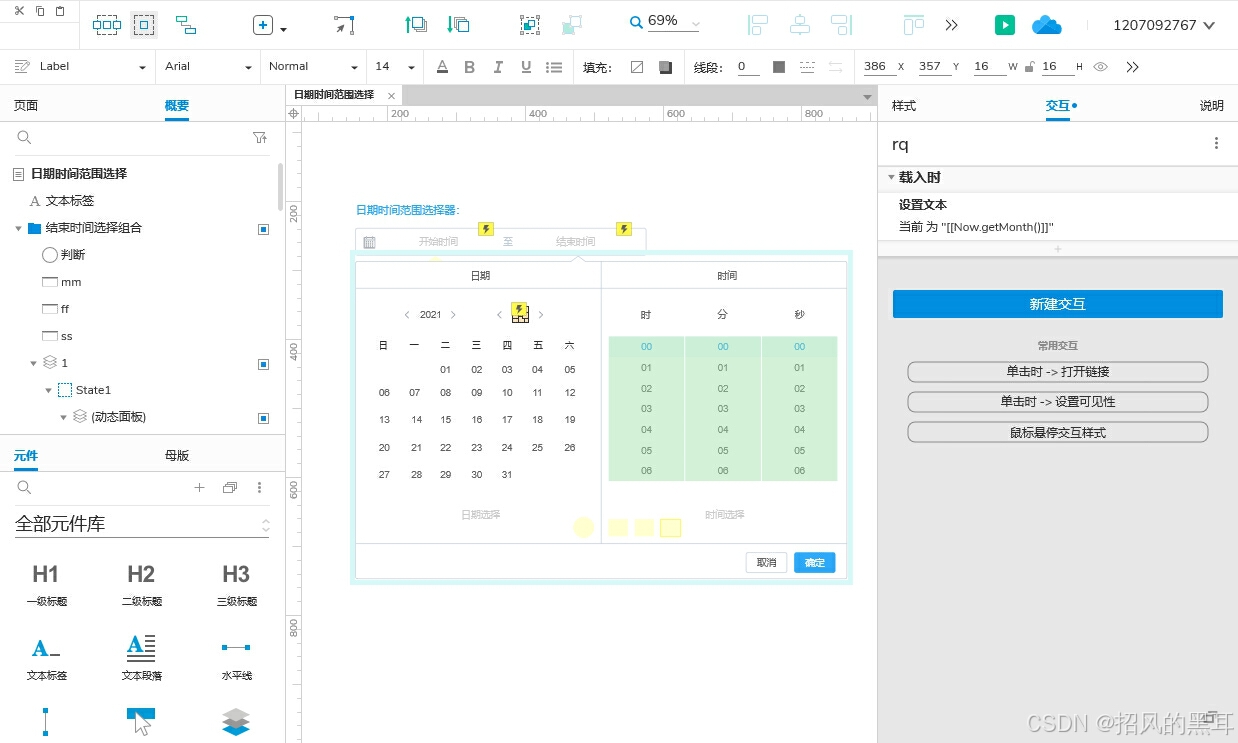
Task: Collapse the 载入时 interaction section
Action: tap(891, 177)
